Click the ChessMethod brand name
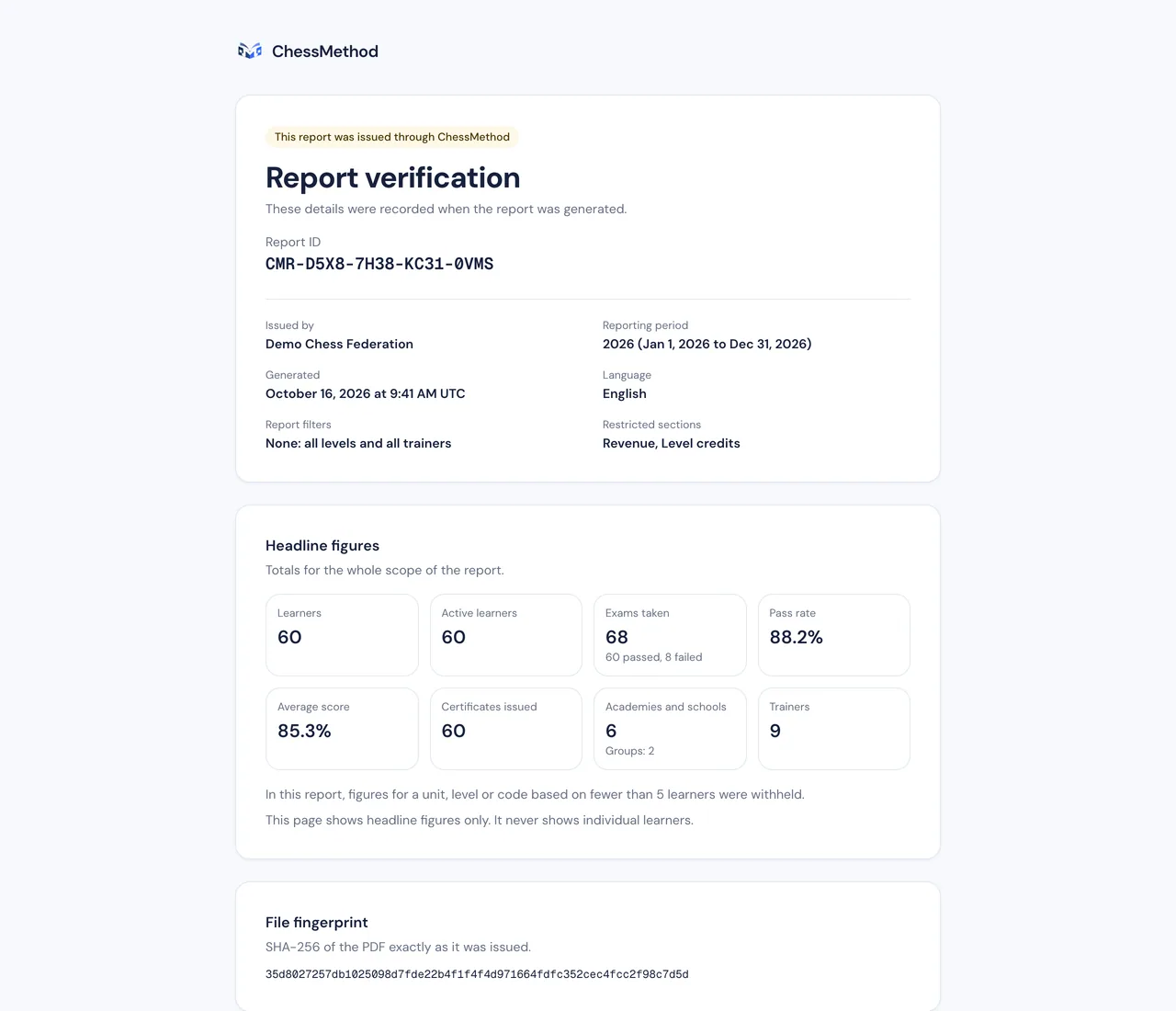This screenshot has width=1176, height=1011. [x=325, y=51]
